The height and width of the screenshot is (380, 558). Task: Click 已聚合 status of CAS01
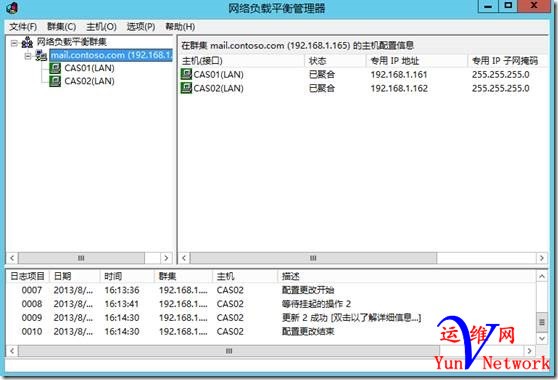[322, 75]
